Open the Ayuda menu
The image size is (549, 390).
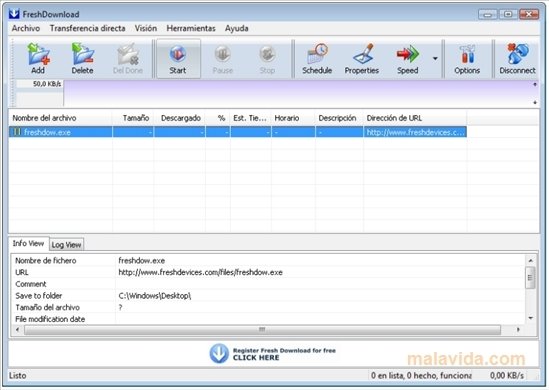pos(237,28)
